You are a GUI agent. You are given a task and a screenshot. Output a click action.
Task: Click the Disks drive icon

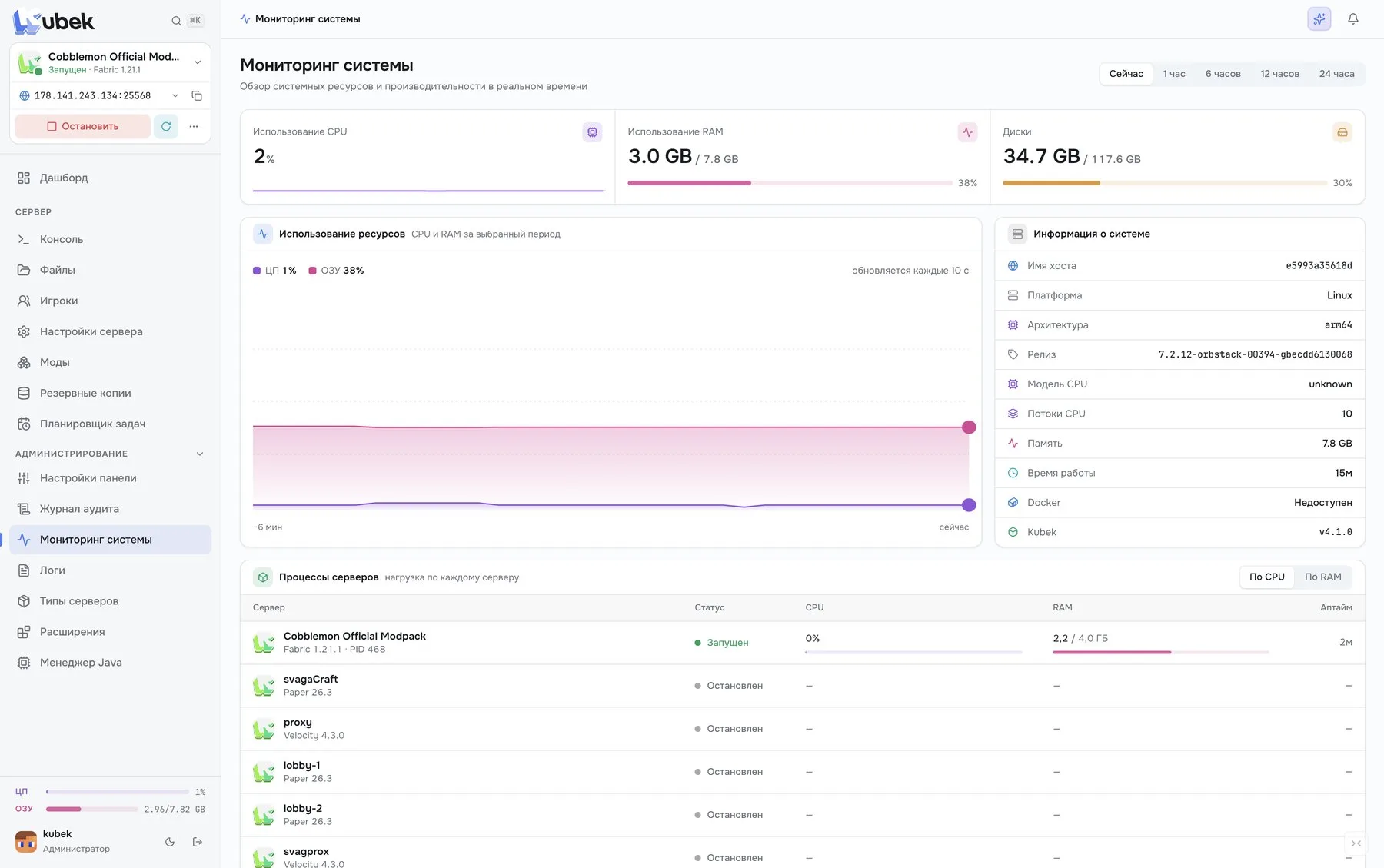point(1342,132)
